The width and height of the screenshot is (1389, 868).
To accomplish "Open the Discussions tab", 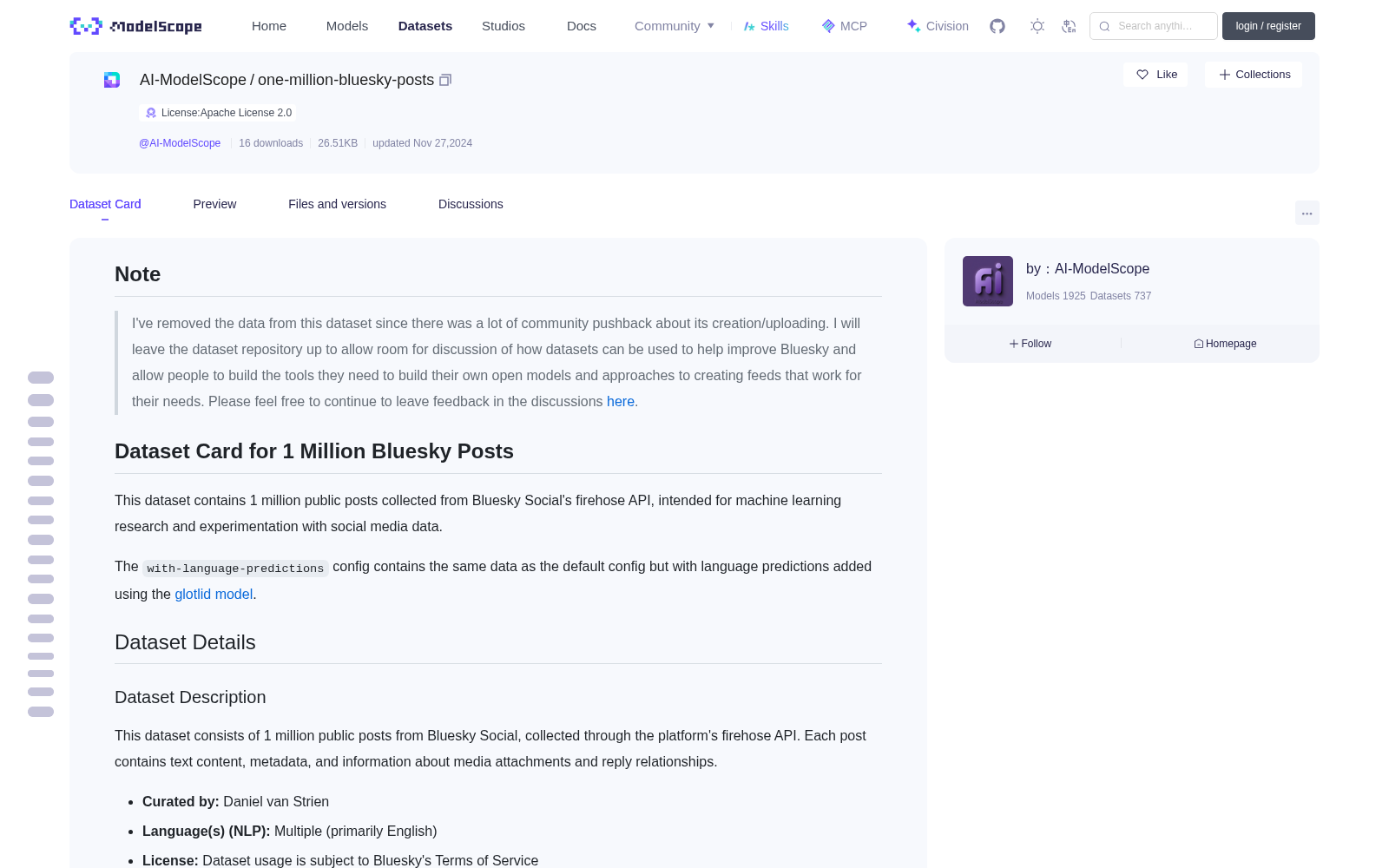I will [x=471, y=204].
